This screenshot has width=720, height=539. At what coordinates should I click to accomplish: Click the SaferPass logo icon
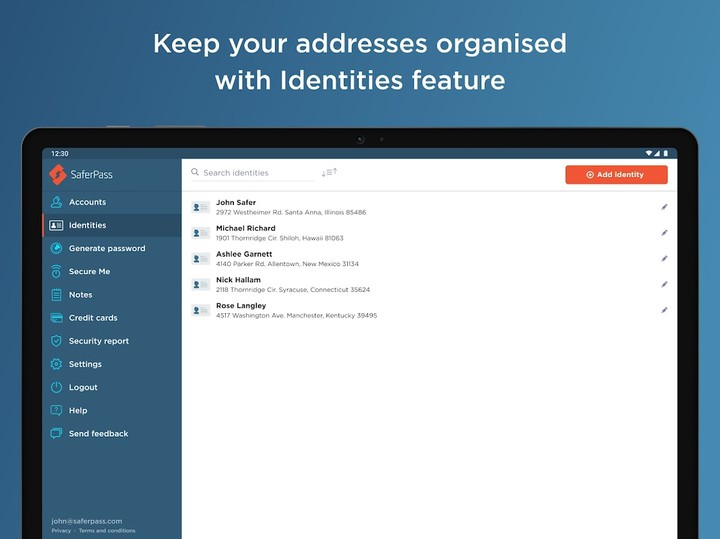click(58, 174)
